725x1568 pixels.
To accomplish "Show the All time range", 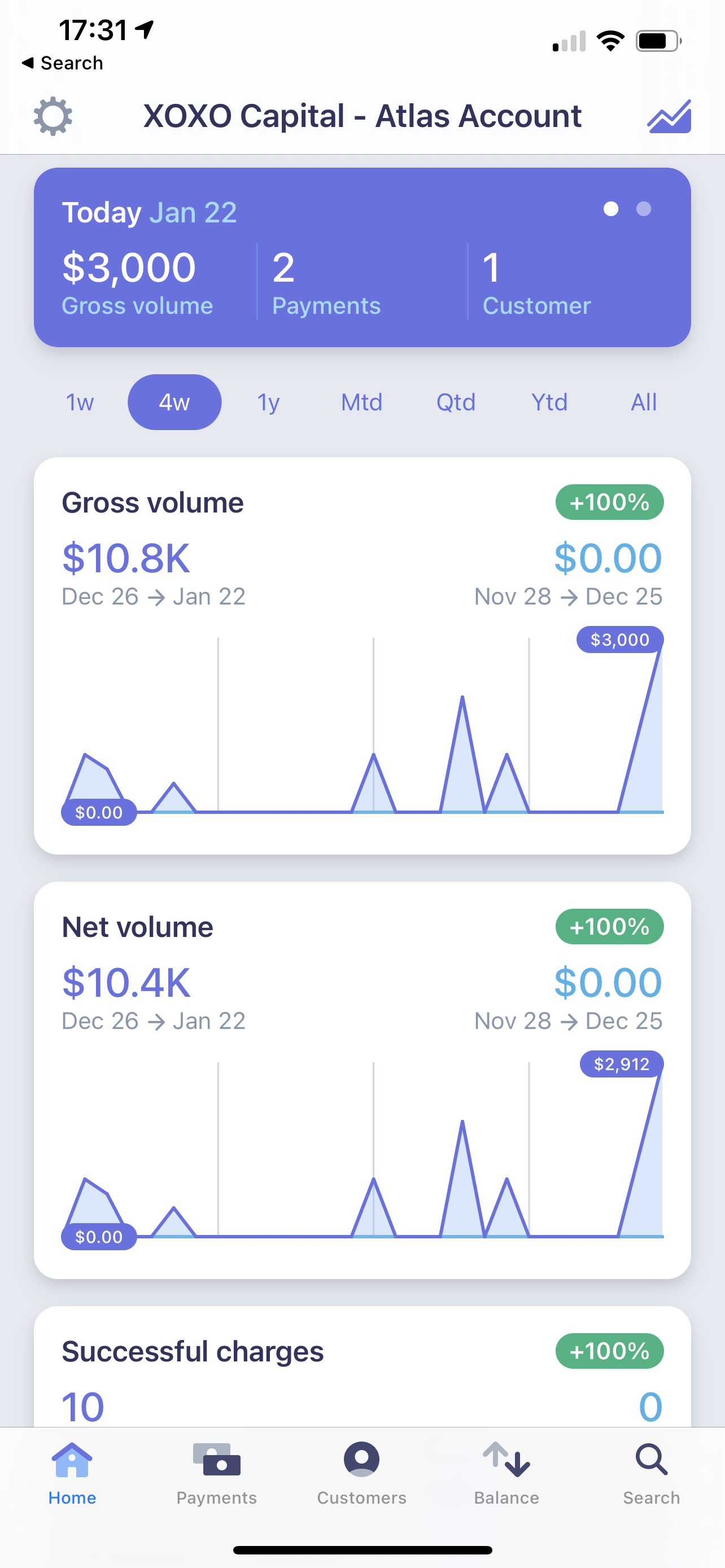I will [x=644, y=402].
